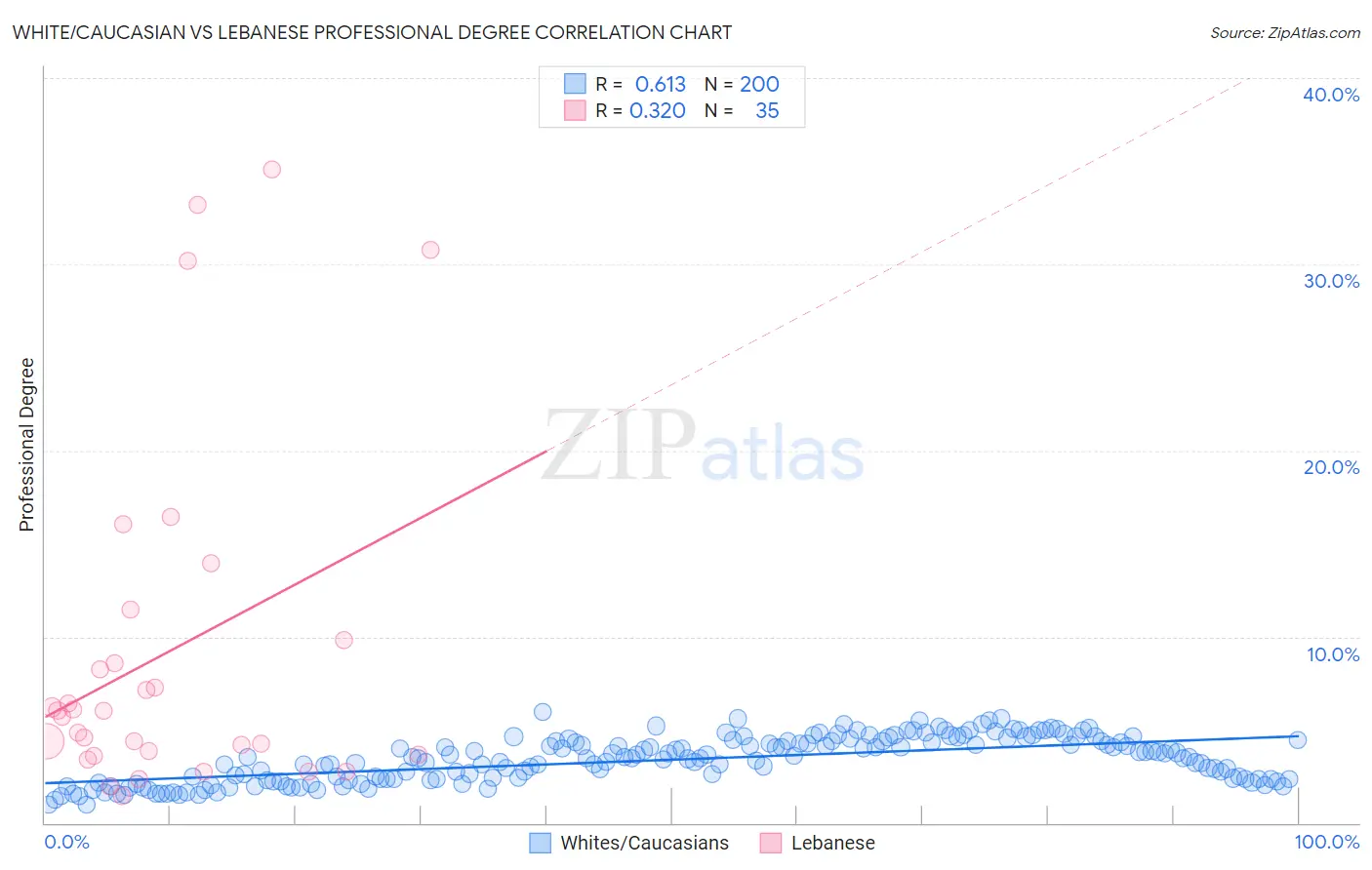
Task: Select the 100.0% x-axis label
Action: click(1326, 842)
